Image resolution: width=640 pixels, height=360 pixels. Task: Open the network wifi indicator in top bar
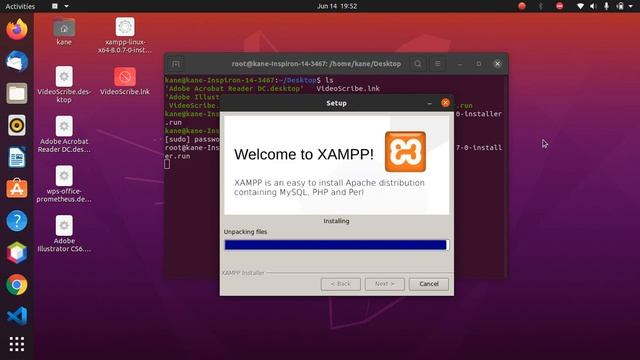(x=580, y=6)
